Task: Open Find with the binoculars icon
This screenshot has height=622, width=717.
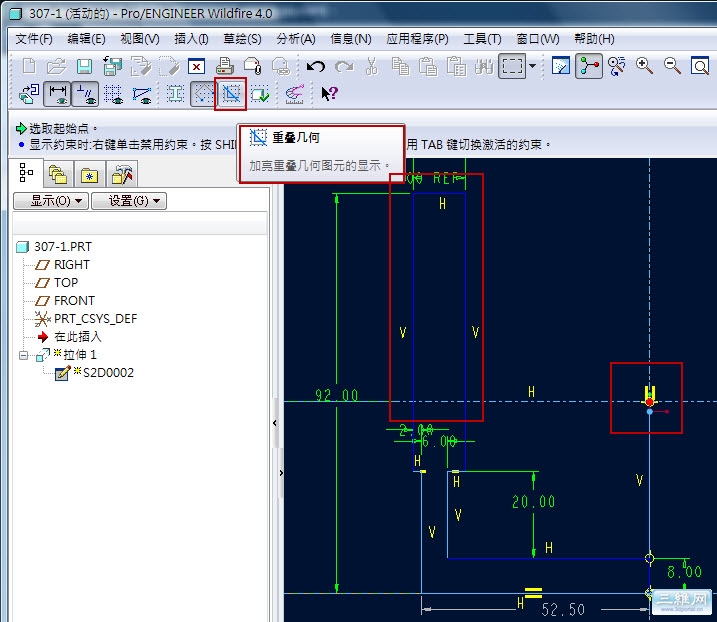Action: (x=484, y=67)
